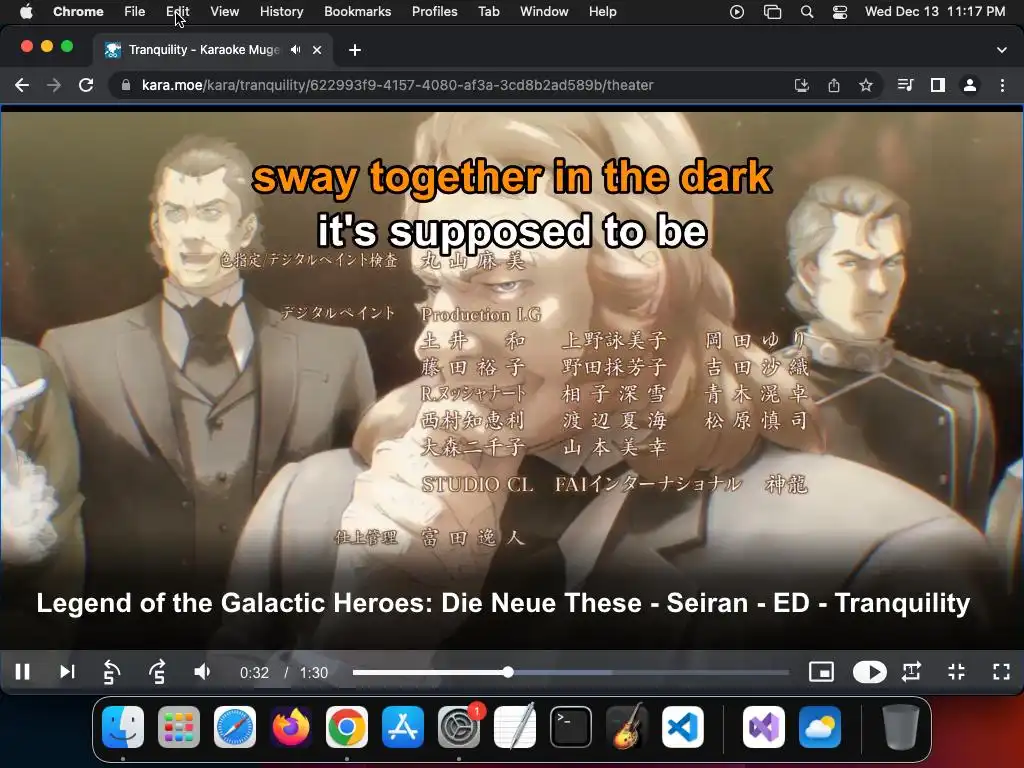The image size is (1024, 768).
Task: Open picture-in-picture mode for the video
Action: coord(821,672)
